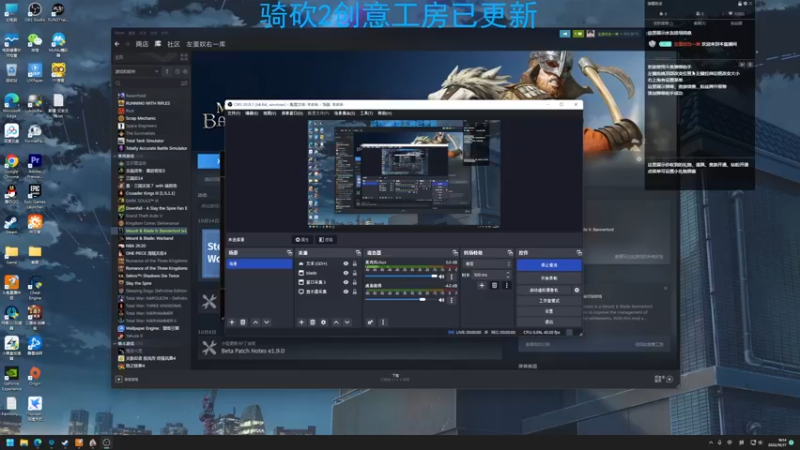The height and width of the screenshot is (450, 800).
Task: Open virtual camera settings gear in OBS controls
Action: tap(577, 290)
